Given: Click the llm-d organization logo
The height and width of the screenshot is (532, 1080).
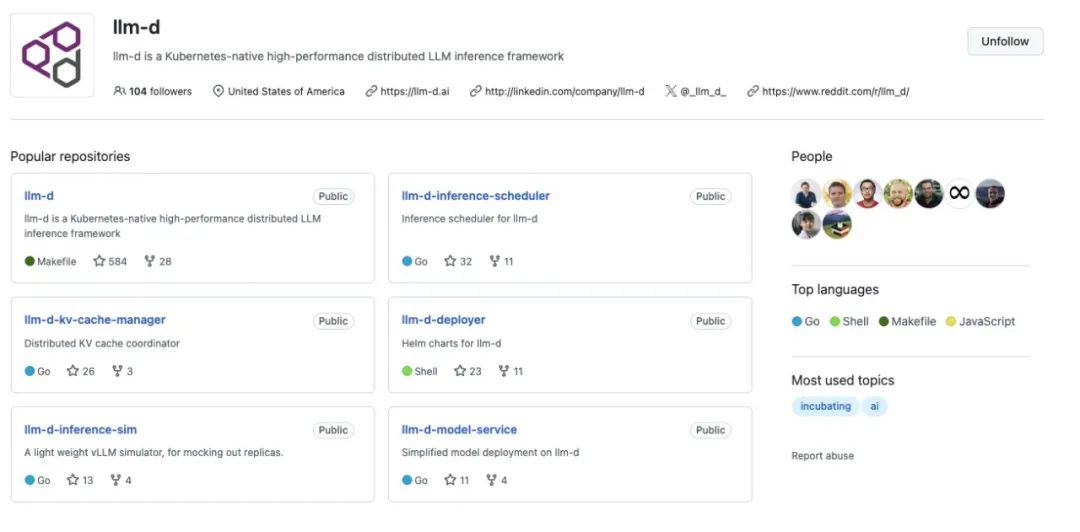Looking at the screenshot, I should coord(52,55).
